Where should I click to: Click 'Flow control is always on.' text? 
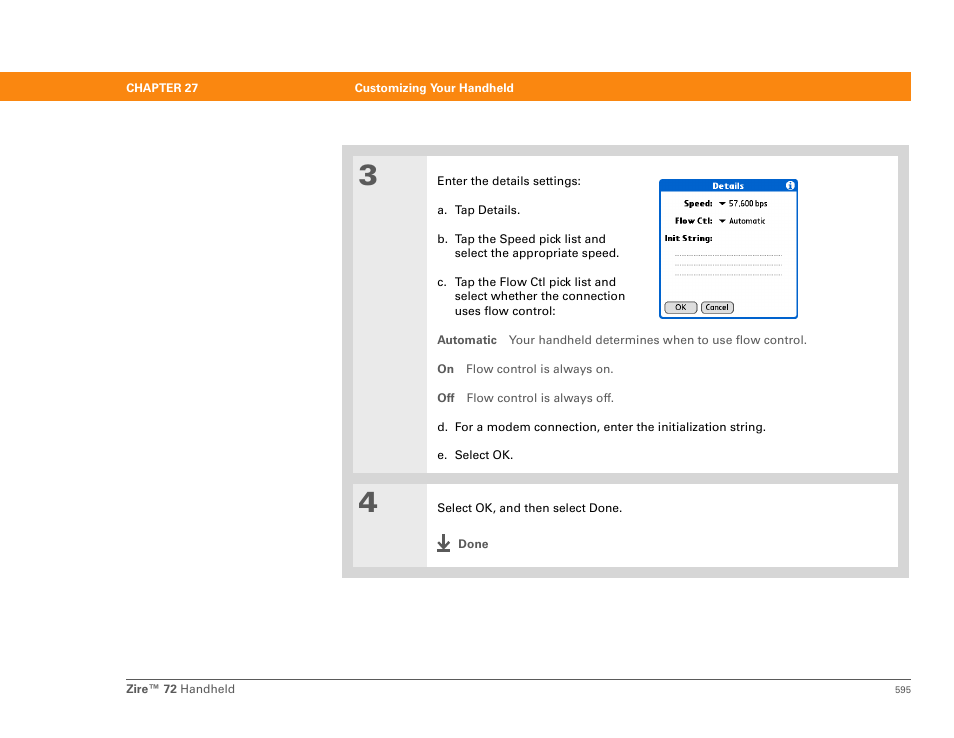tap(540, 369)
